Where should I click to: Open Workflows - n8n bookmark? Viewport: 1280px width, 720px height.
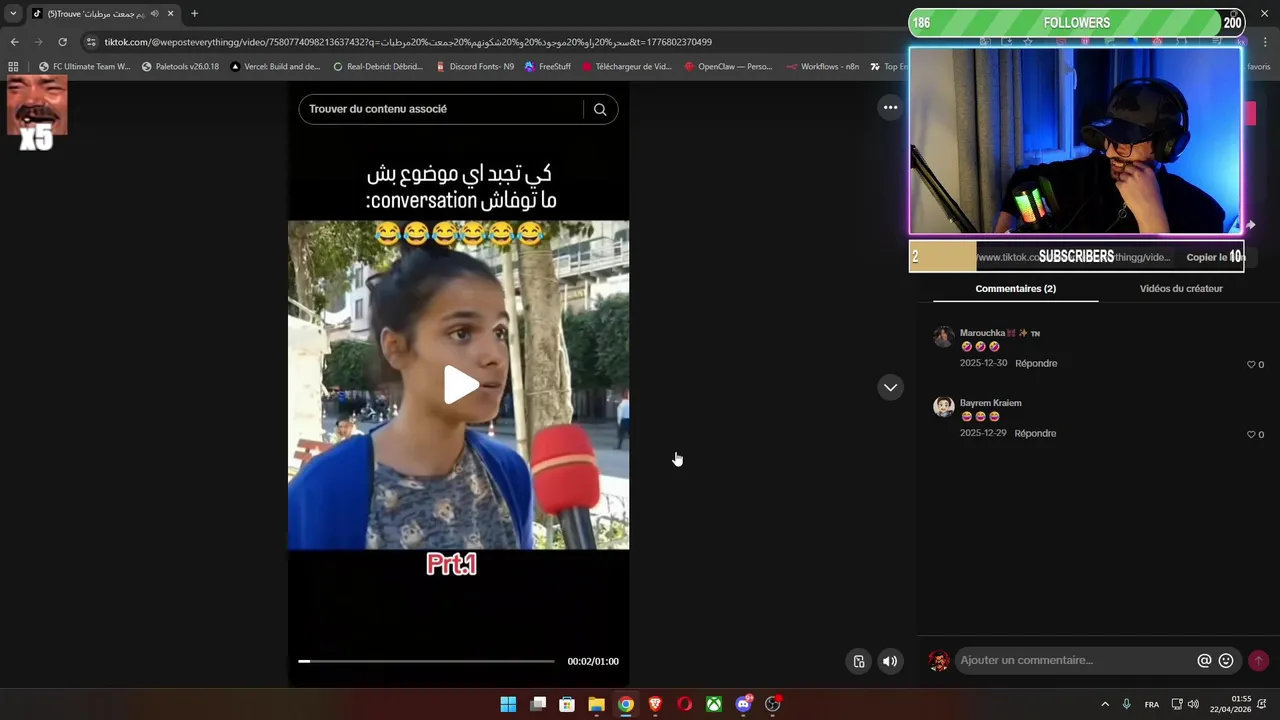click(x=822, y=67)
